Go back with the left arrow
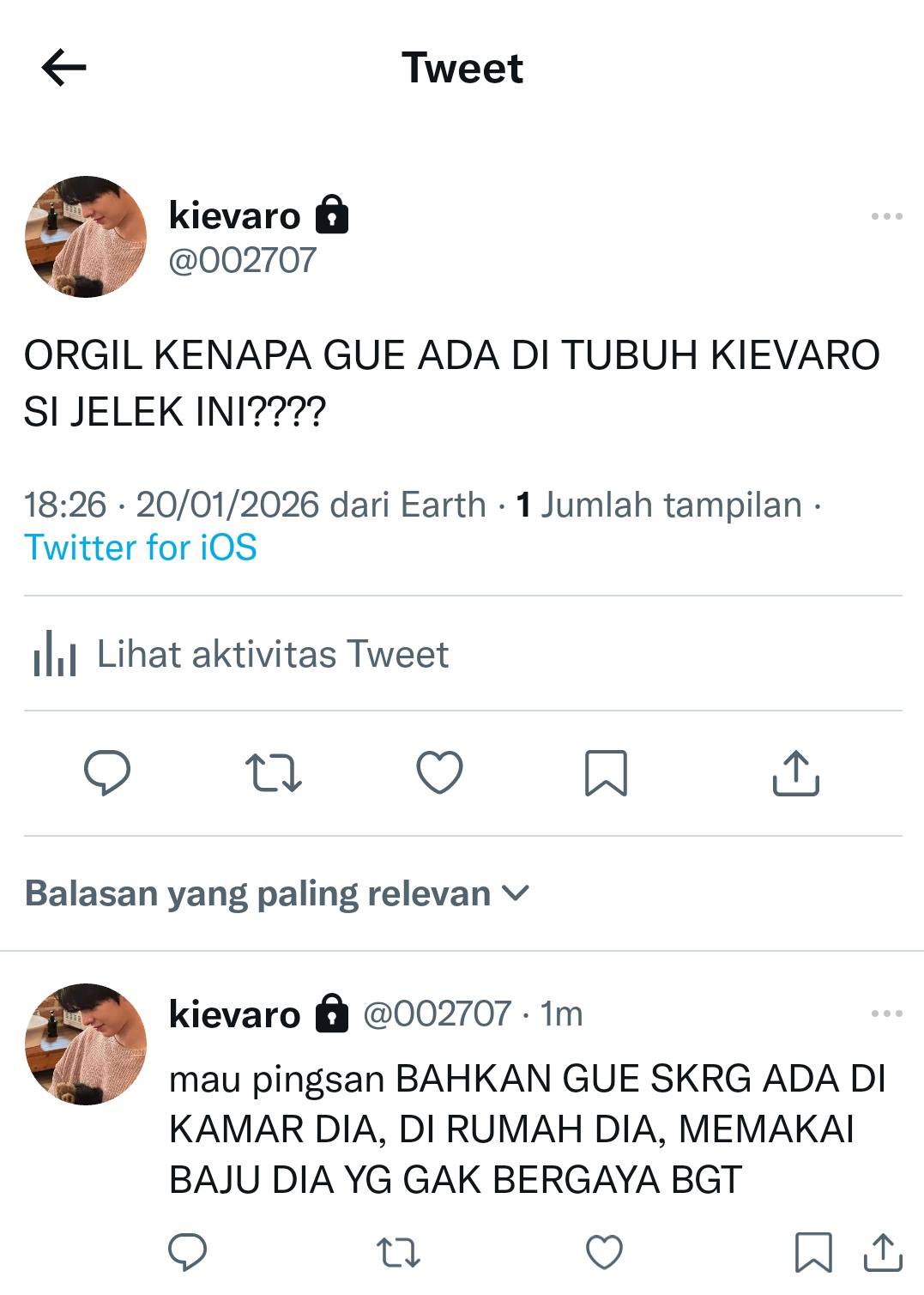The image size is (924, 1295). coord(64,68)
